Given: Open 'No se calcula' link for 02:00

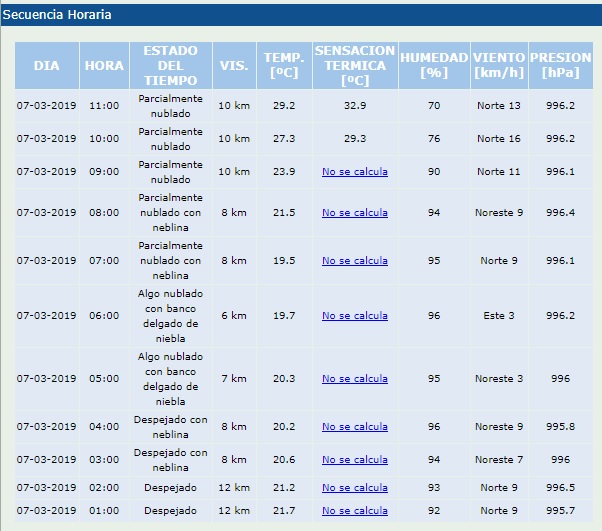Looking at the screenshot, I should [x=355, y=488].
